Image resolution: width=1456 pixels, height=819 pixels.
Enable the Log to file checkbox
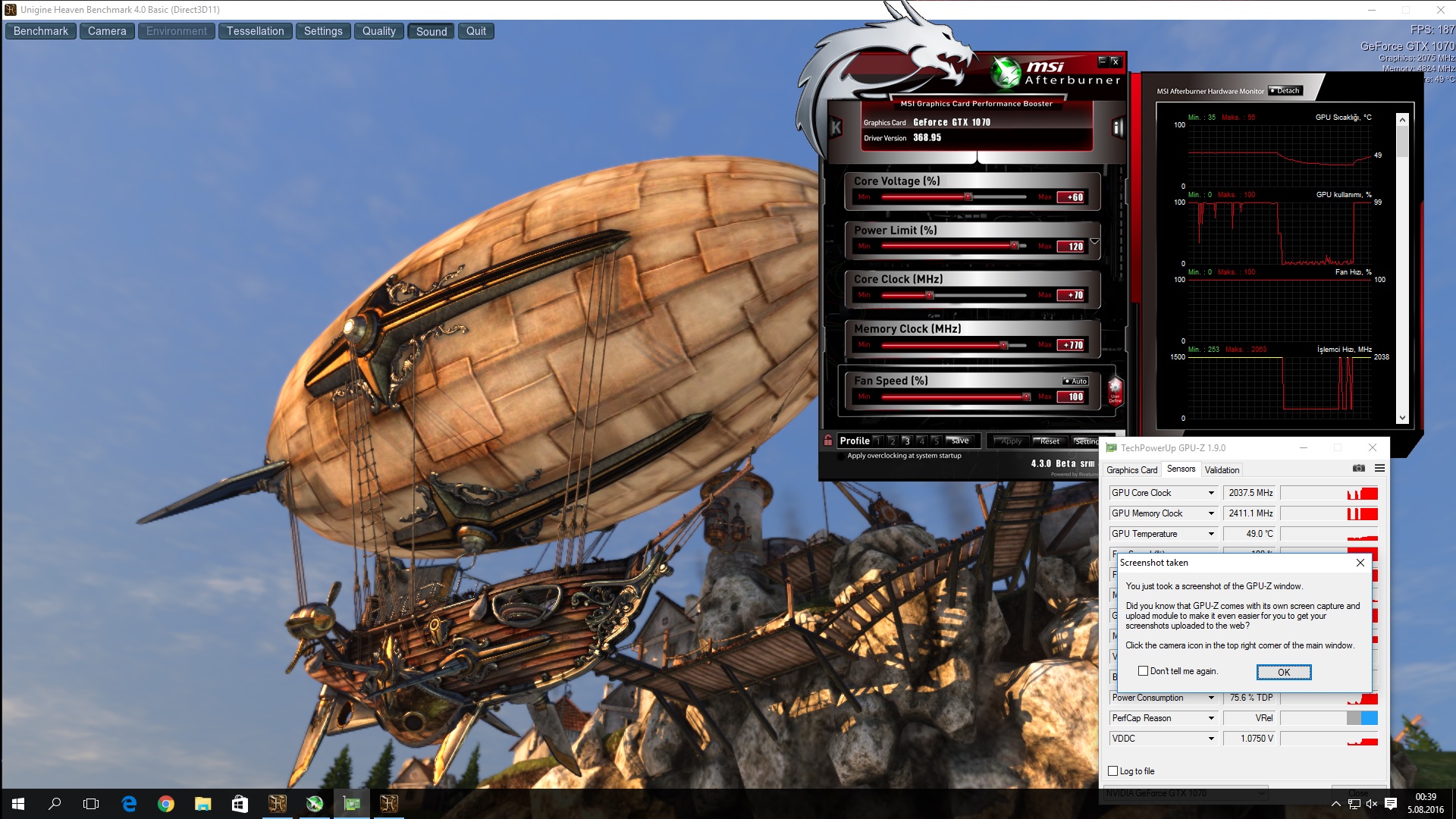[1113, 771]
